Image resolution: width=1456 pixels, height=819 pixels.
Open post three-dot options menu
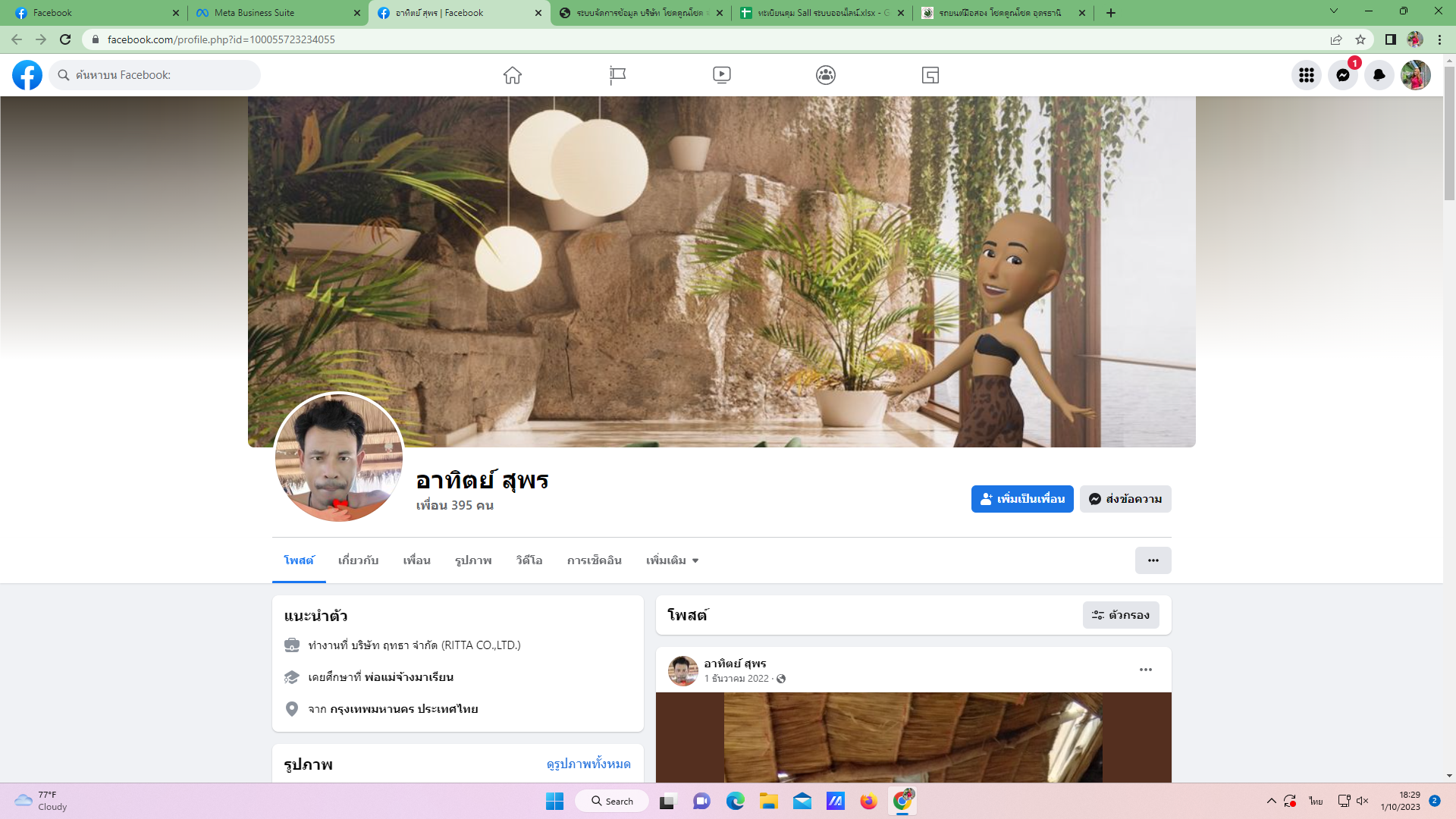[x=1145, y=670]
